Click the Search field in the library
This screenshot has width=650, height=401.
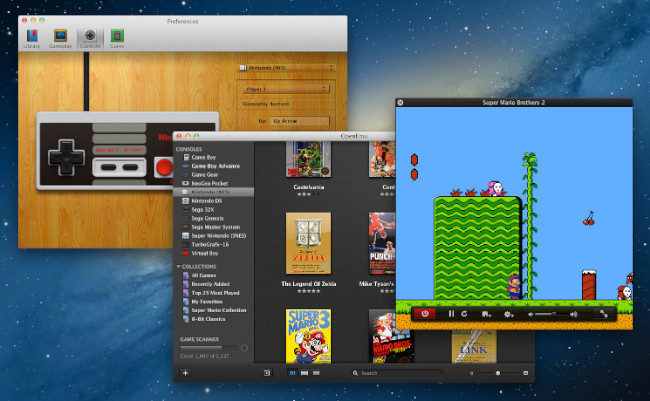coord(397,373)
